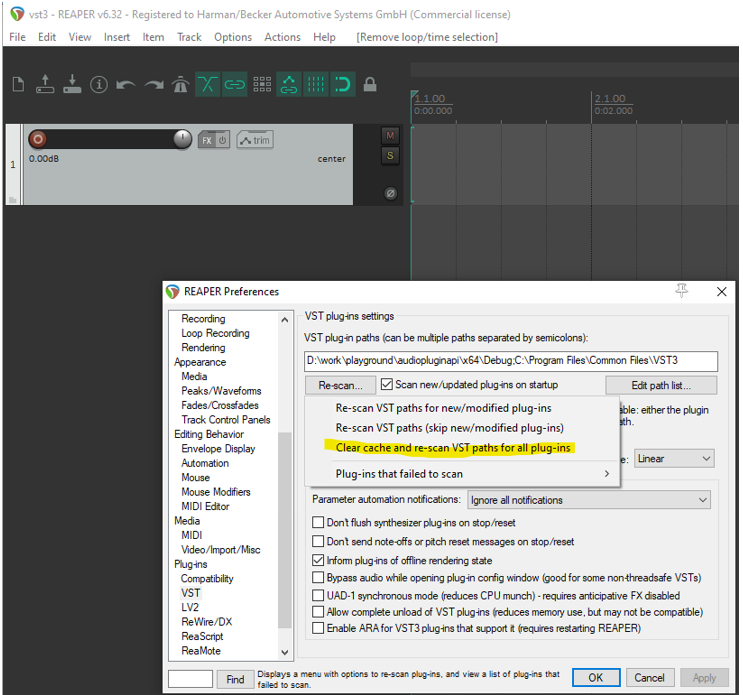The width and height of the screenshot is (743, 695).
Task: Toggle item grouping link icon
Action: pyautogui.click(x=235, y=84)
